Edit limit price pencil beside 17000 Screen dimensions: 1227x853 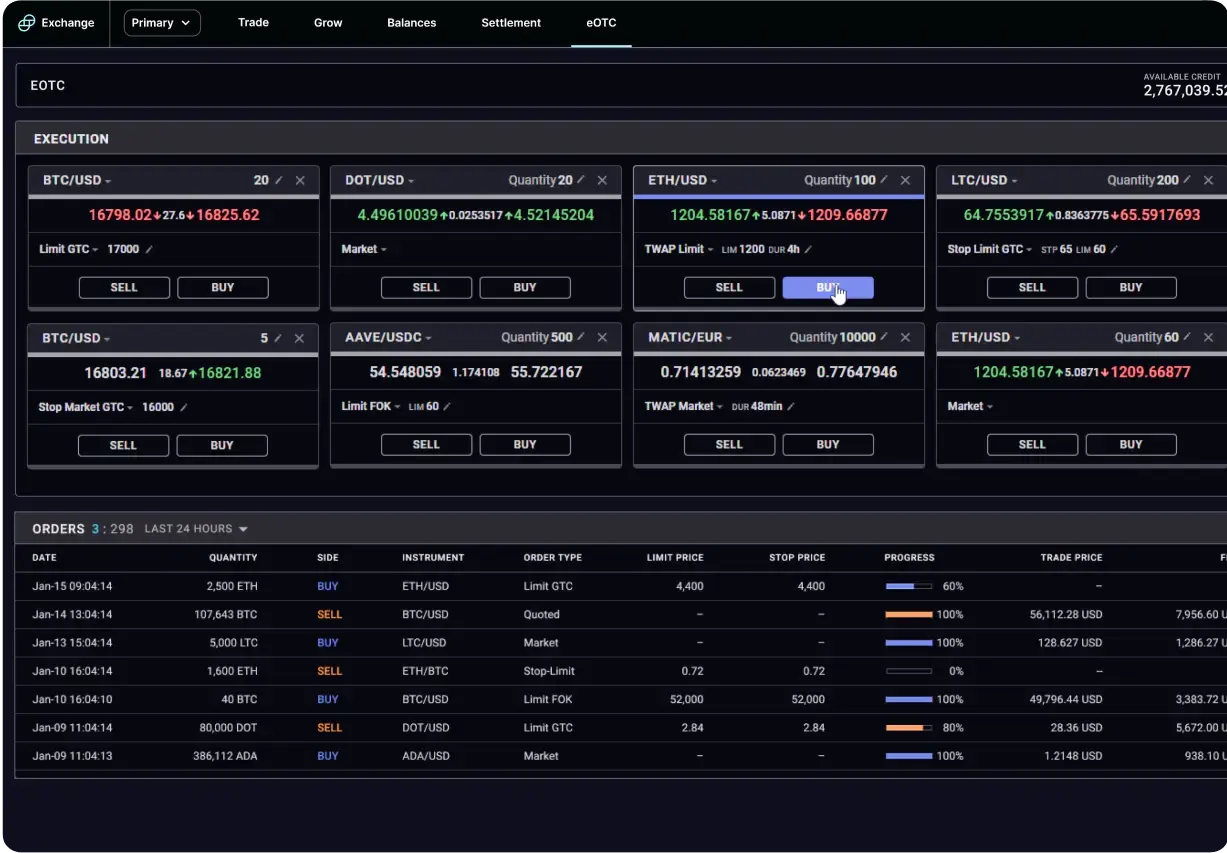pos(150,249)
